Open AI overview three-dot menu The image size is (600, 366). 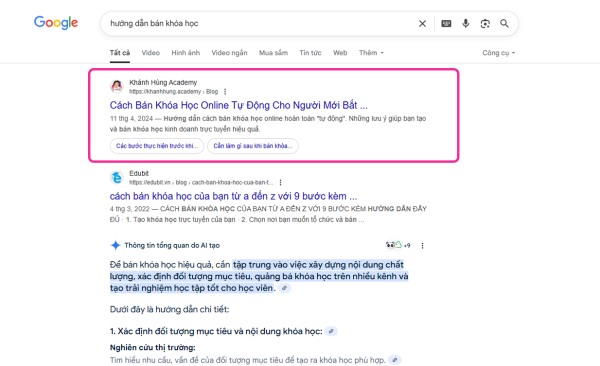coord(422,246)
